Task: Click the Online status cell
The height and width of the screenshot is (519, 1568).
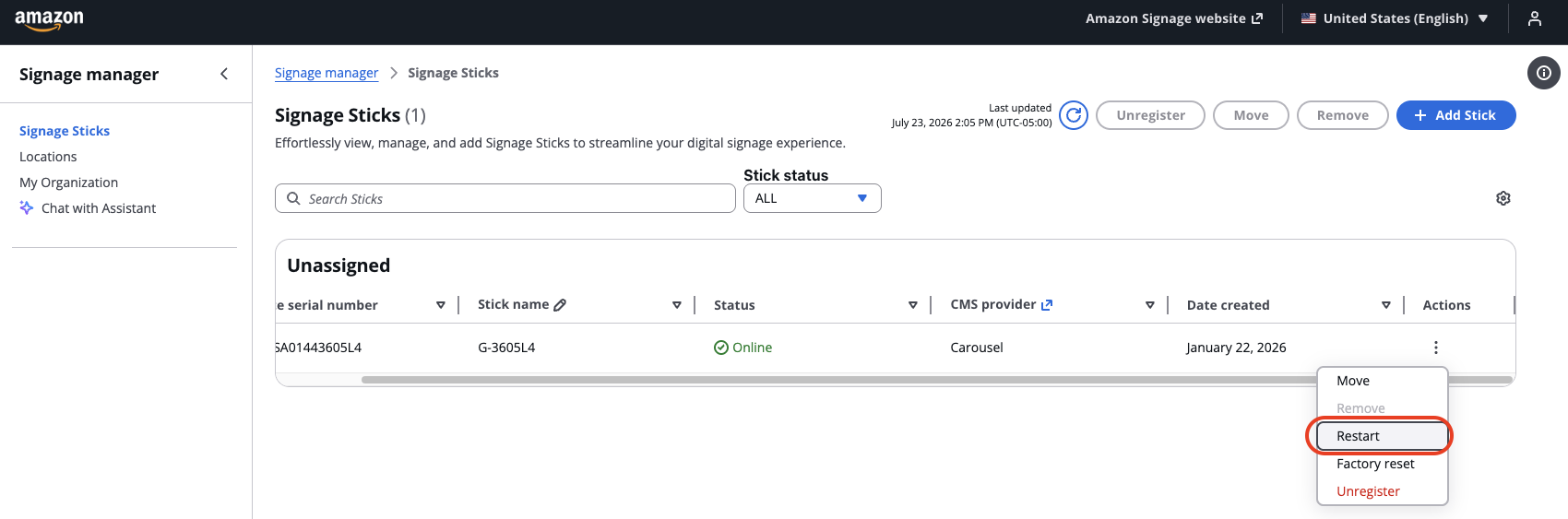Action: tap(742, 348)
